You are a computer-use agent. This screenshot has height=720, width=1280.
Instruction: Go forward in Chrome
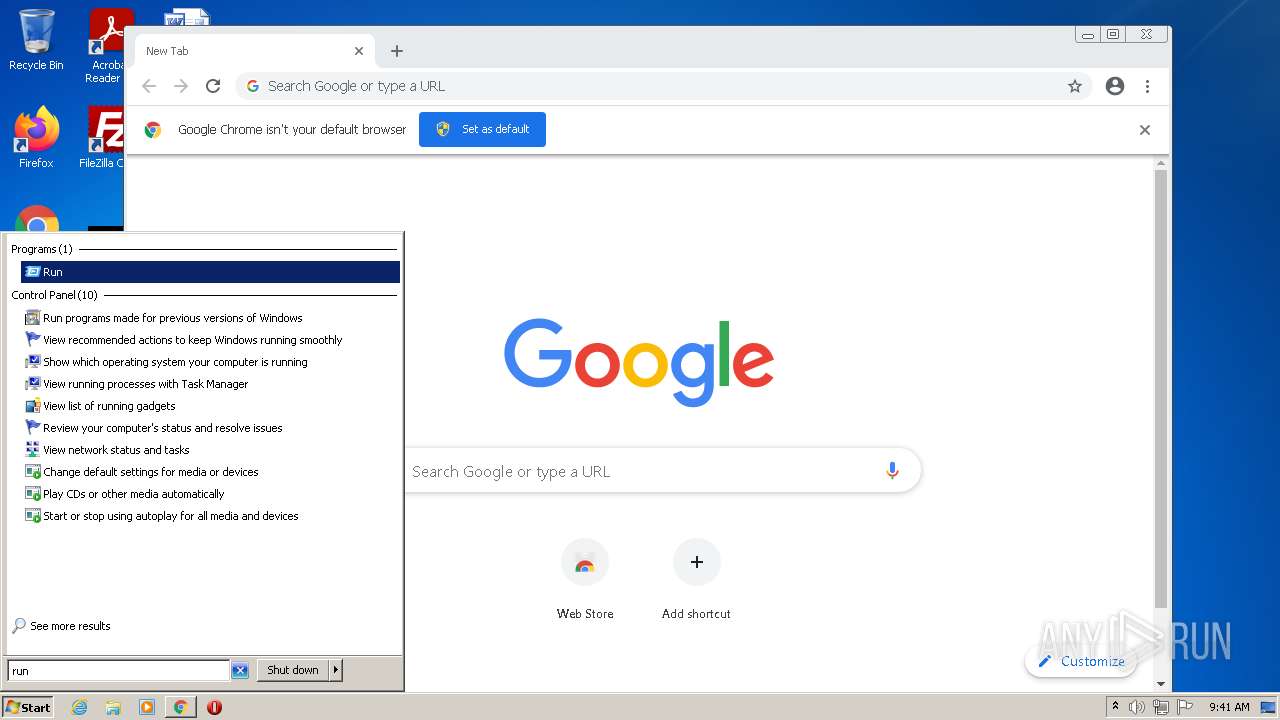(x=181, y=86)
